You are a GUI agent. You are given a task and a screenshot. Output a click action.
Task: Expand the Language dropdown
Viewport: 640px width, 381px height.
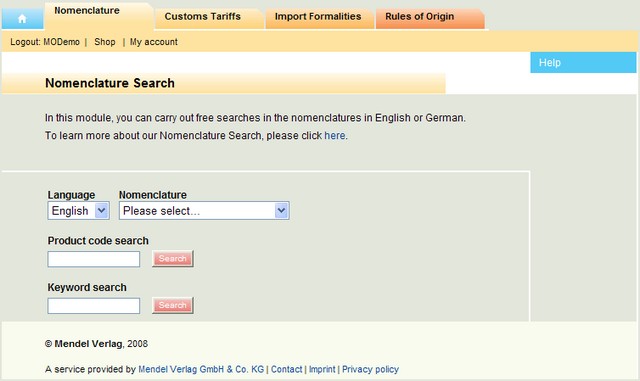click(78, 211)
